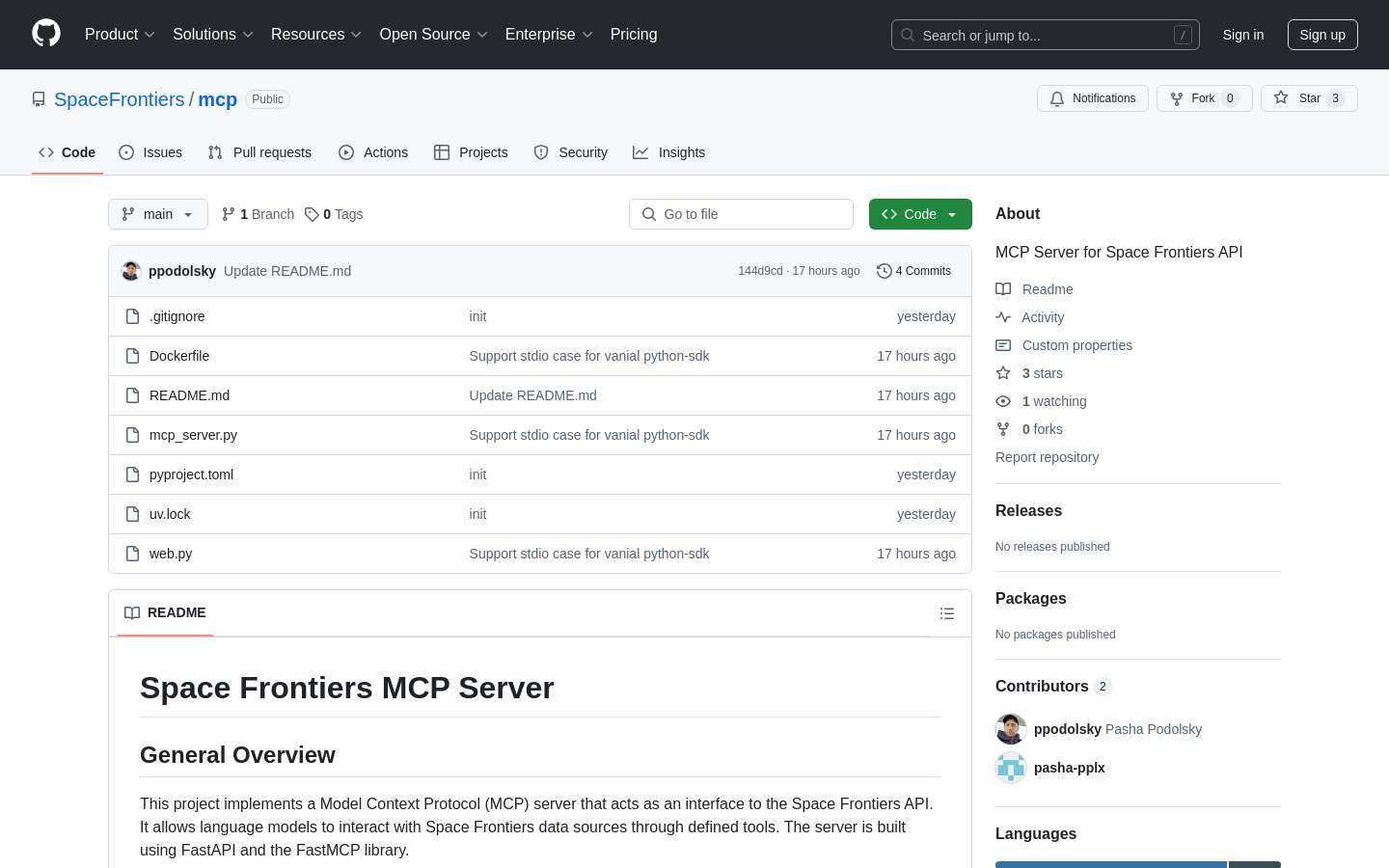1389x868 pixels.
Task: Open the GitHub home logo
Action: [46, 34]
